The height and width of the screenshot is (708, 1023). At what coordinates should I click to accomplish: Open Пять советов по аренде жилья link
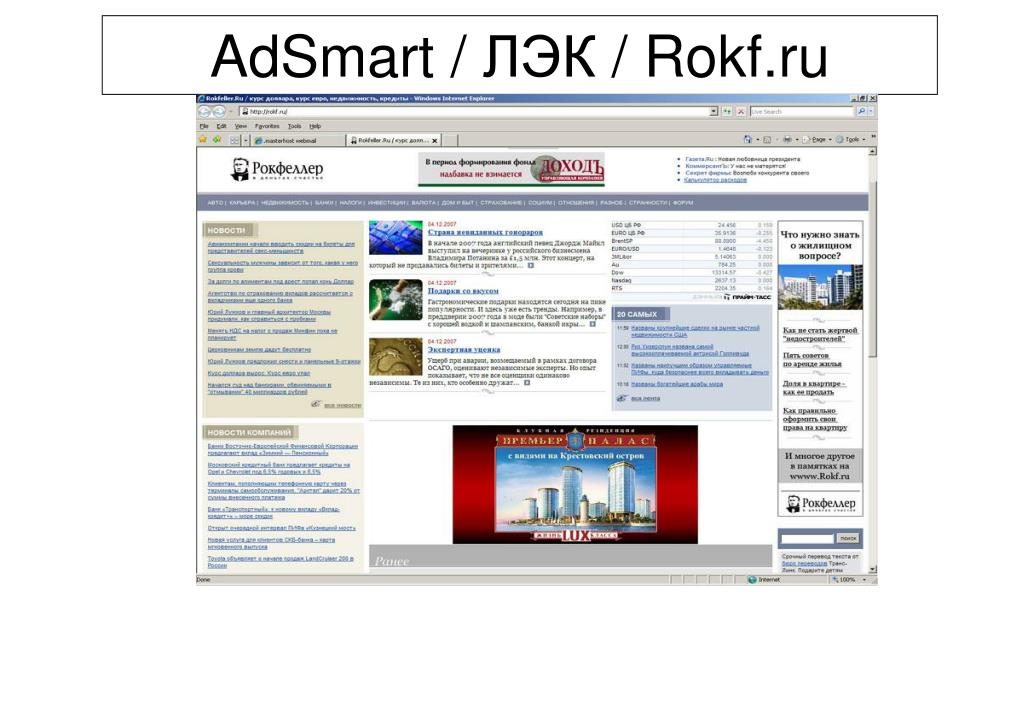pyautogui.click(x=812, y=360)
